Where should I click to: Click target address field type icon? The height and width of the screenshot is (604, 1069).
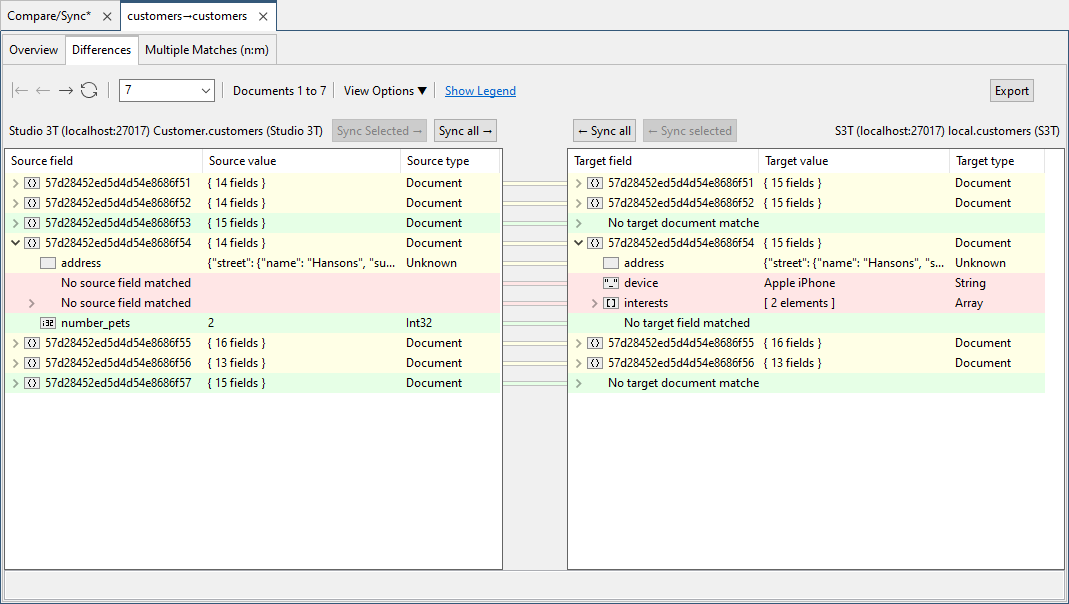611,263
